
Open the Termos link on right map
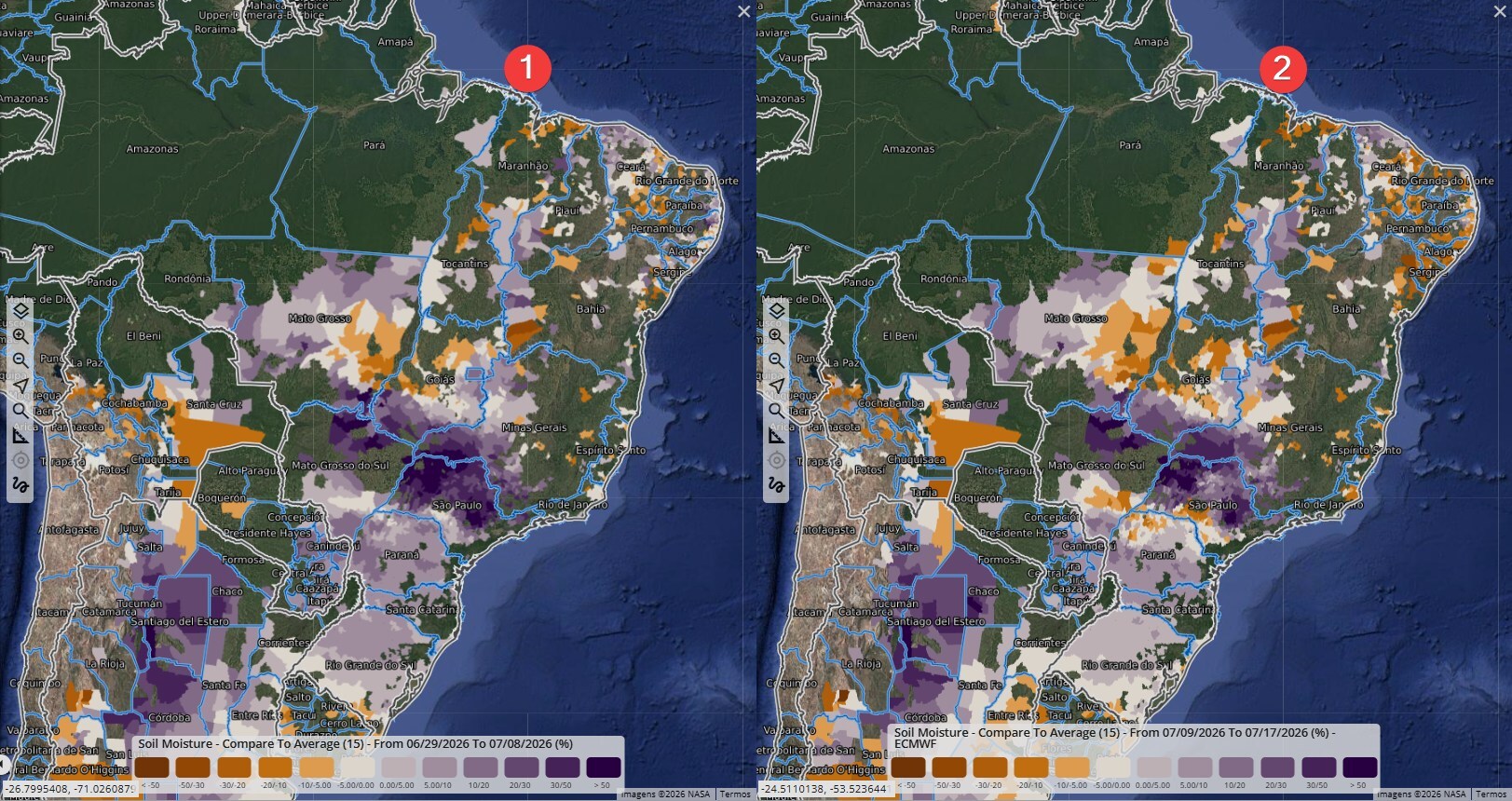(1492, 794)
